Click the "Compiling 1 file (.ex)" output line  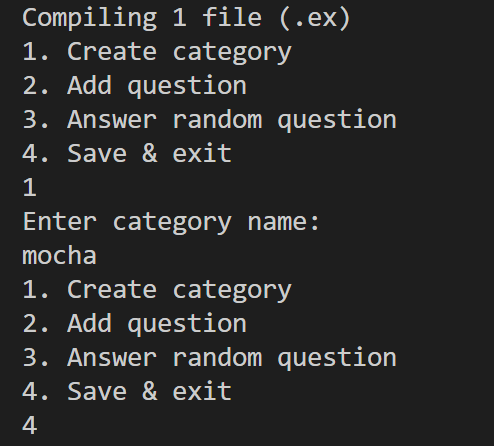click(186, 19)
